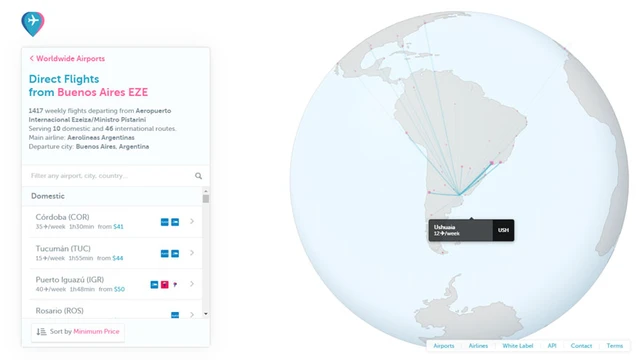Click the search magnifier icon

pos(198,176)
